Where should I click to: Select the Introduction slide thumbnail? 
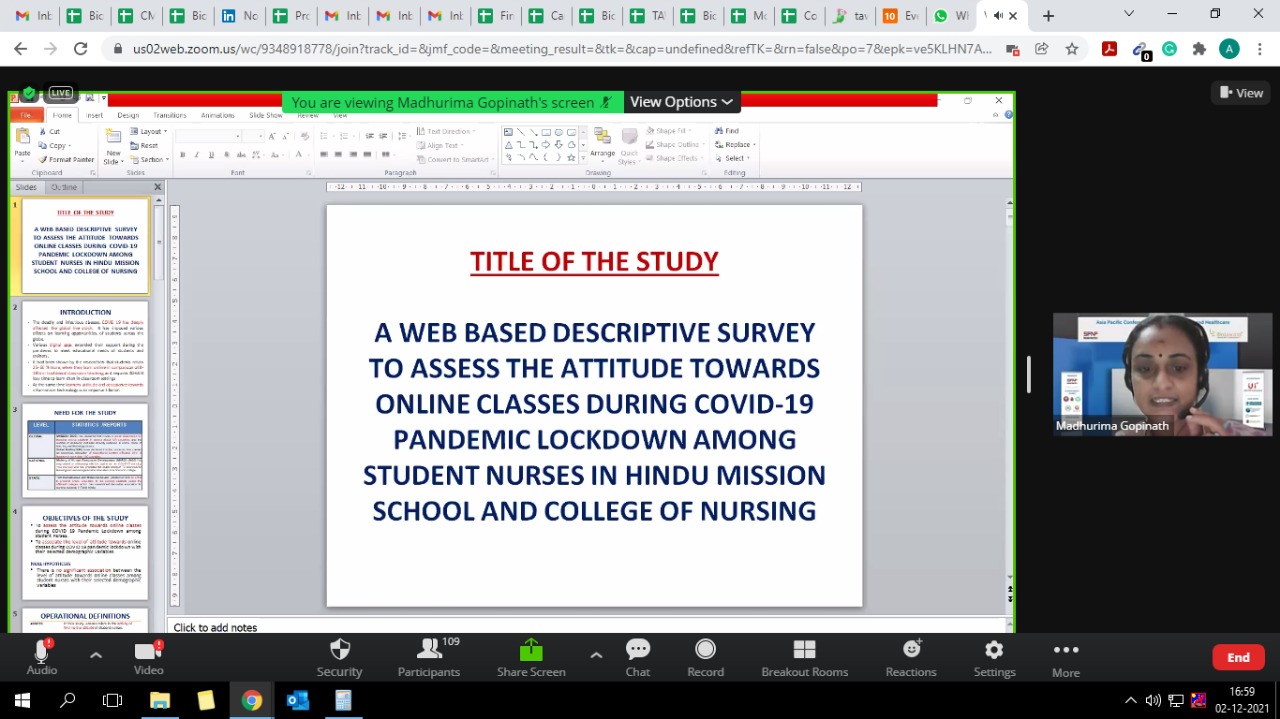pyautogui.click(x=85, y=348)
